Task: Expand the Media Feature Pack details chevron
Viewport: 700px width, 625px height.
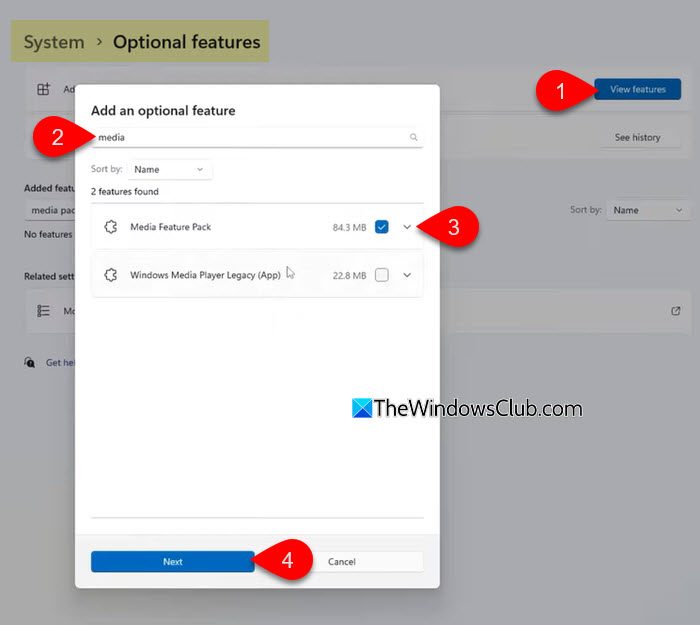Action: pyautogui.click(x=407, y=227)
